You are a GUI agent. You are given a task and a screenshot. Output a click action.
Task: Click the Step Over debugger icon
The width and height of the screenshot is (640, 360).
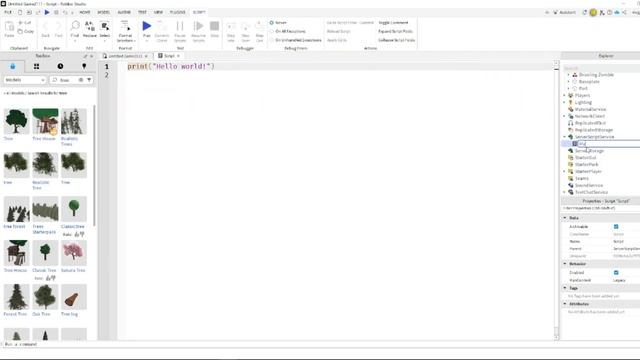coord(245,27)
